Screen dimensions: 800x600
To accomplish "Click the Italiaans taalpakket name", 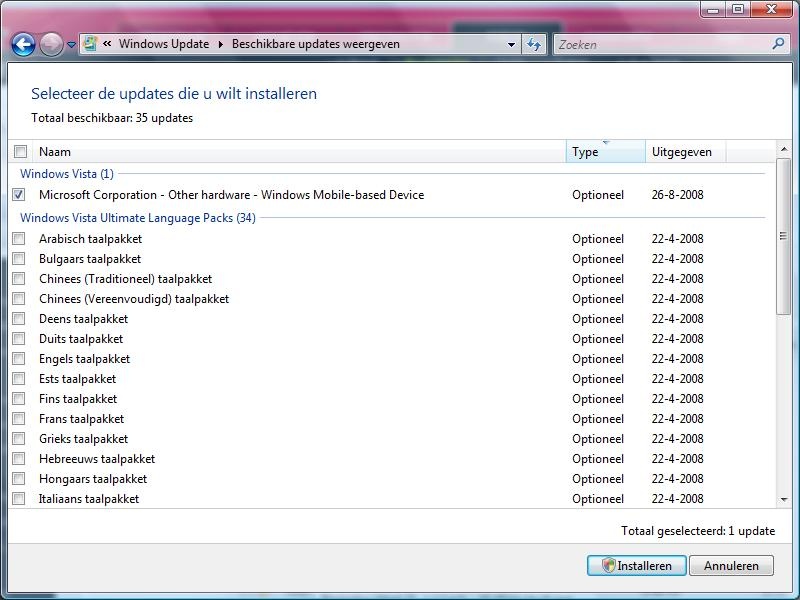I will [89, 499].
